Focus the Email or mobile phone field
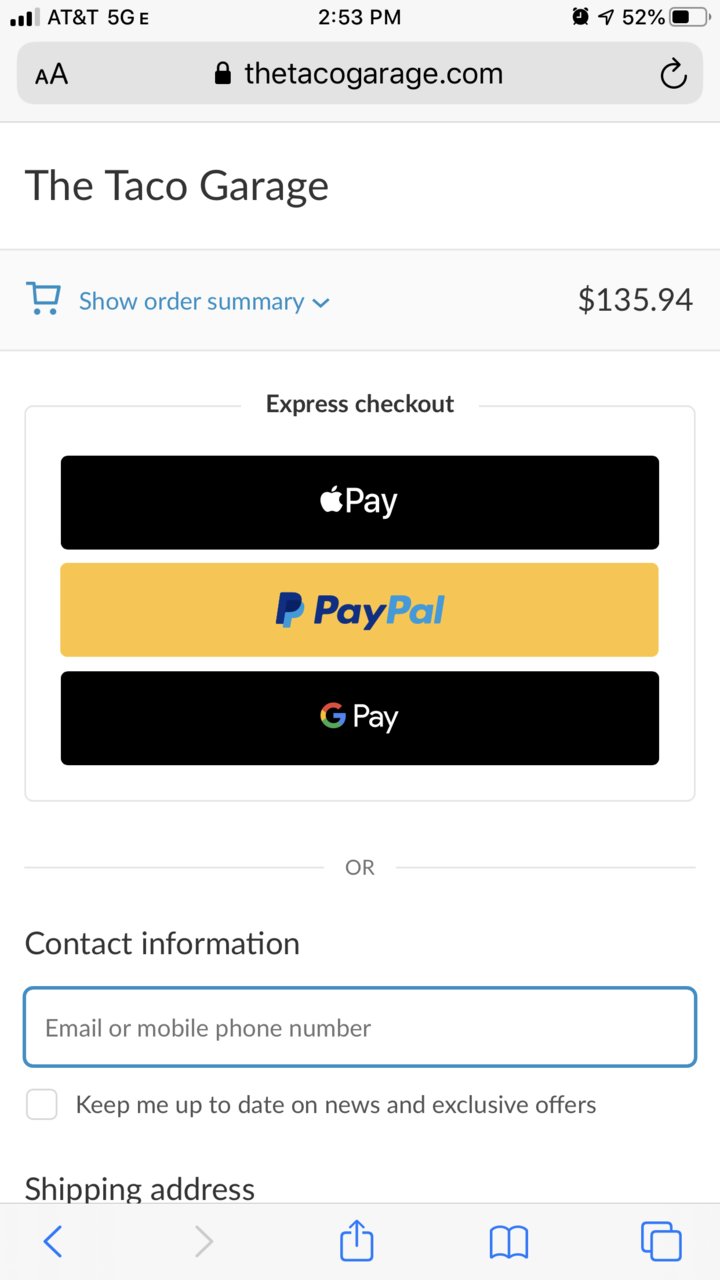This screenshot has height=1280, width=720. (360, 1028)
